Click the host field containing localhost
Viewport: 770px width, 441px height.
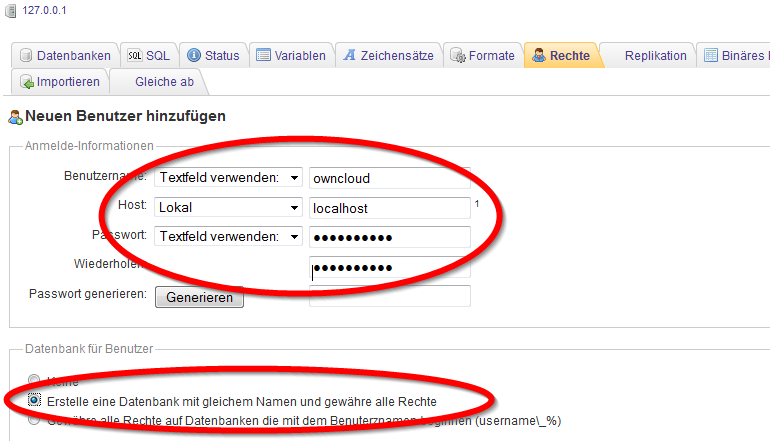coord(389,208)
